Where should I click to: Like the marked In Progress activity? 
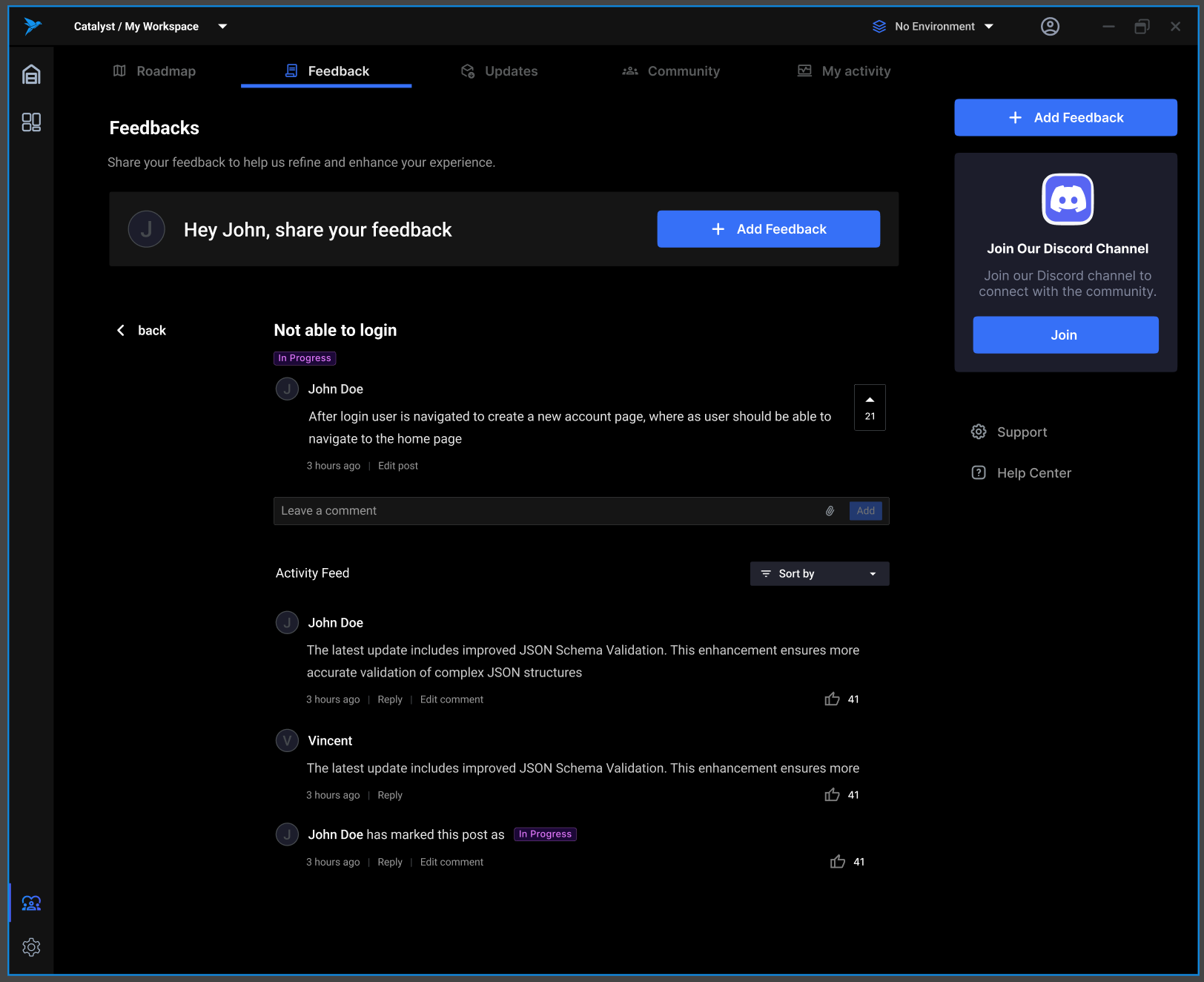click(838, 861)
